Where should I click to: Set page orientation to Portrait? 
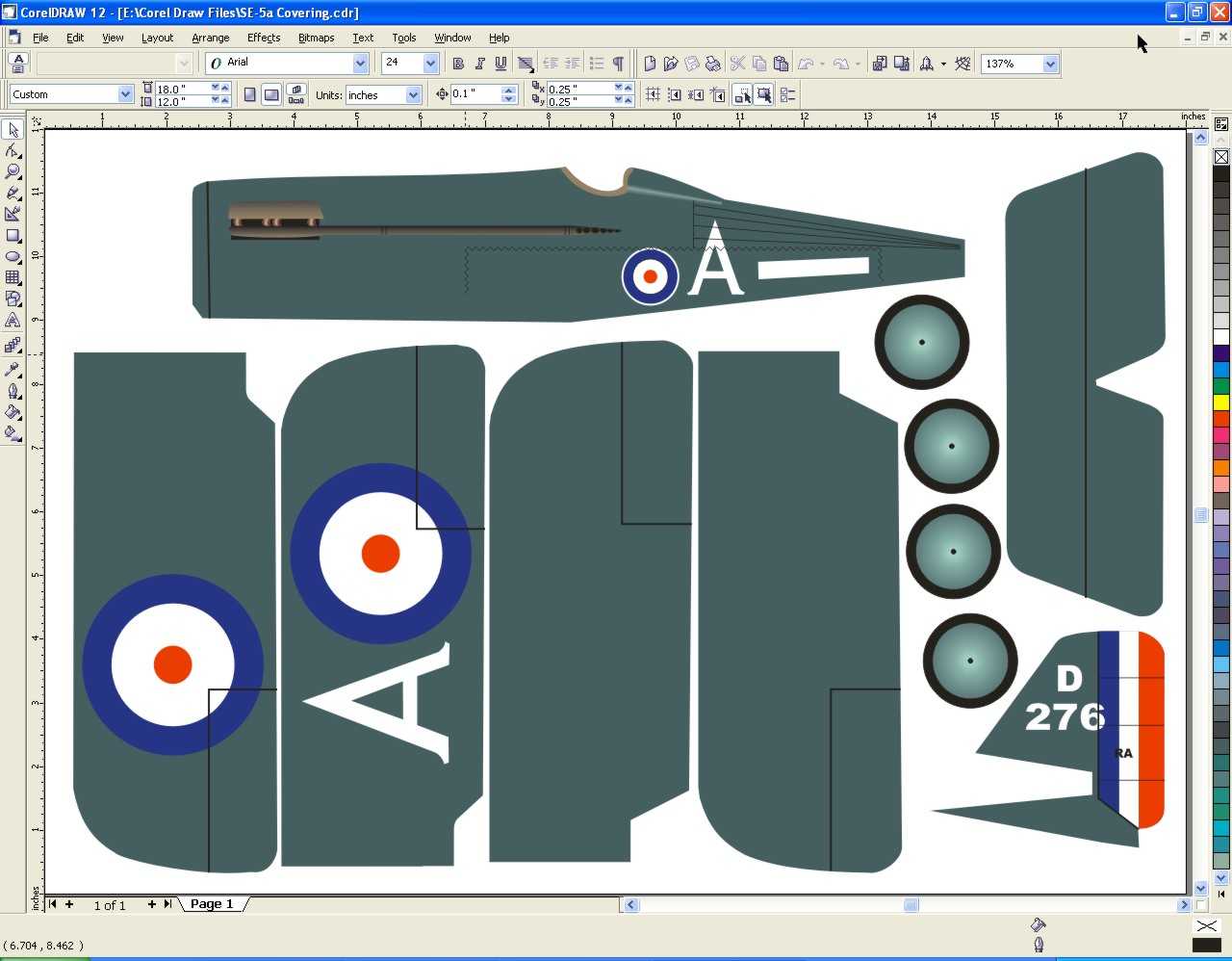pyautogui.click(x=250, y=94)
